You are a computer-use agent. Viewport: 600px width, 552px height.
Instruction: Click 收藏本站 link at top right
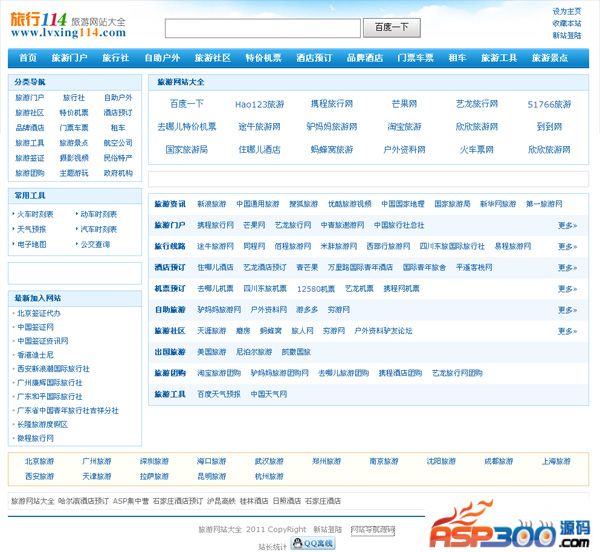(x=567, y=23)
